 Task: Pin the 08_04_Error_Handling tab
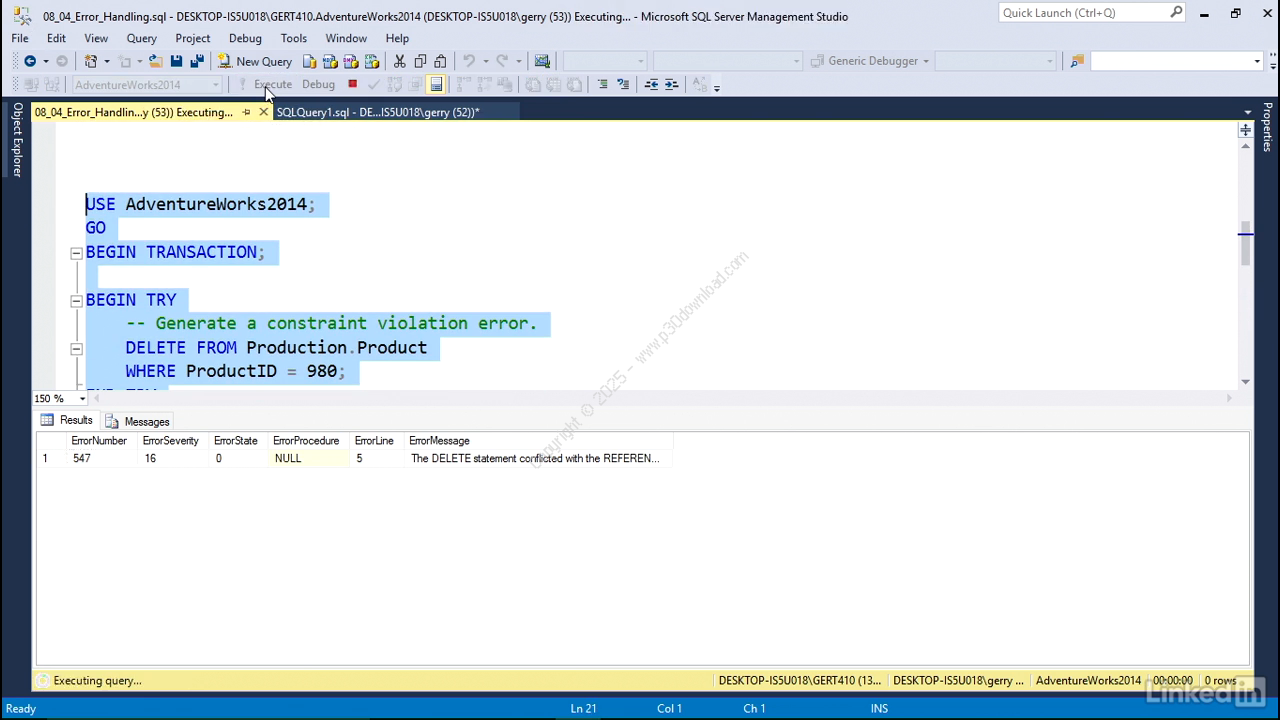pos(246,112)
